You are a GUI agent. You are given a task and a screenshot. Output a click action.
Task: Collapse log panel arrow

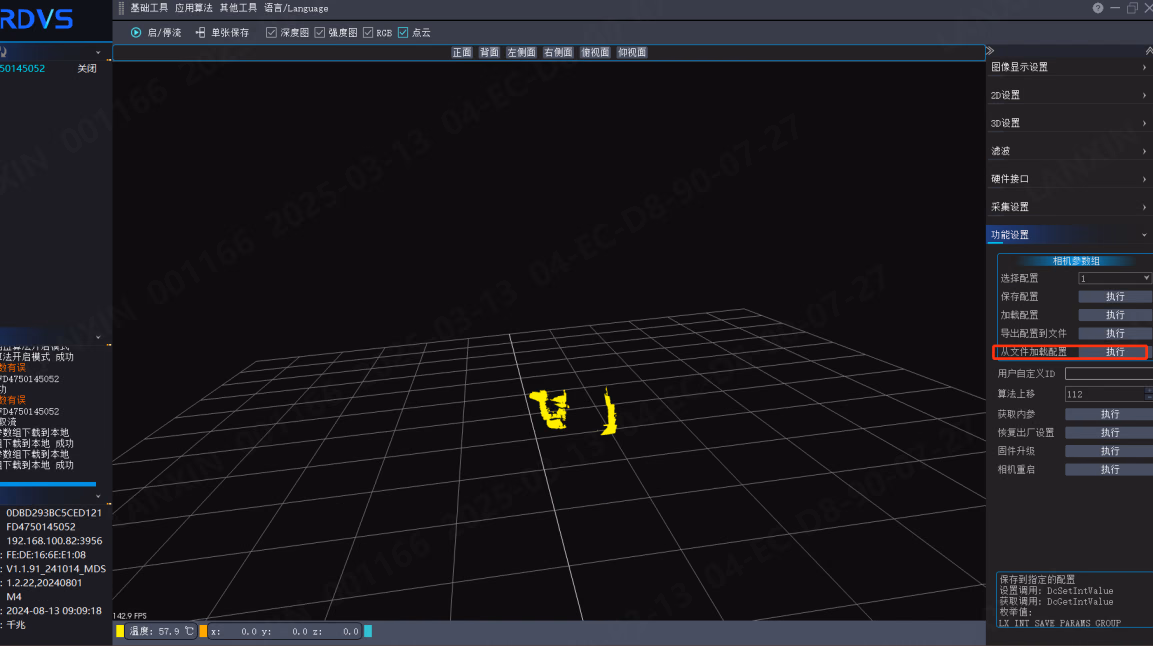point(99,337)
